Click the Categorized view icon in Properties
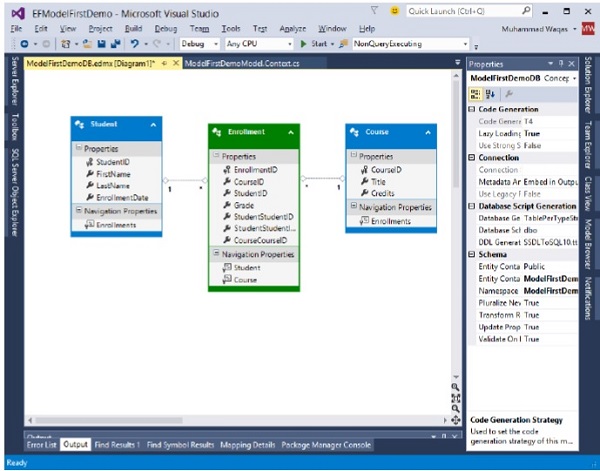This screenshot has height=471, width=600. [476, 93]
